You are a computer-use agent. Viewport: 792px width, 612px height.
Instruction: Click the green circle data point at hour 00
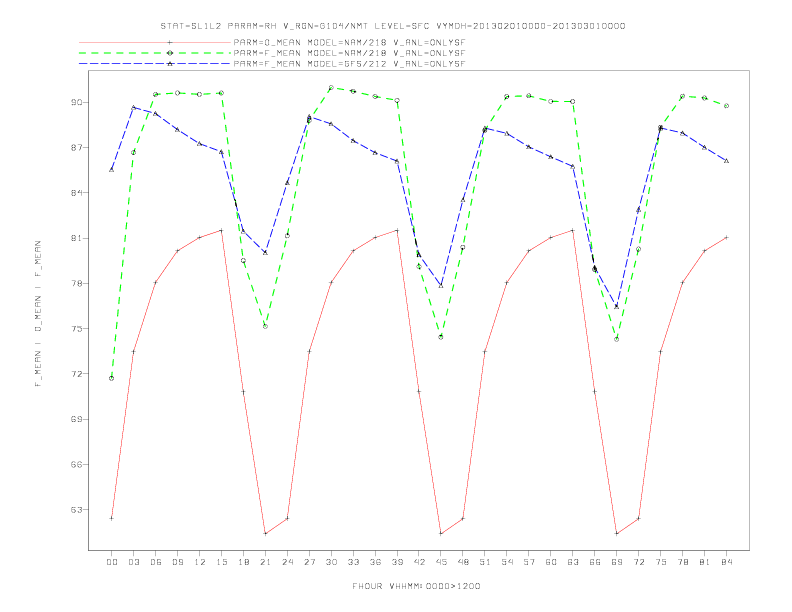112,378
